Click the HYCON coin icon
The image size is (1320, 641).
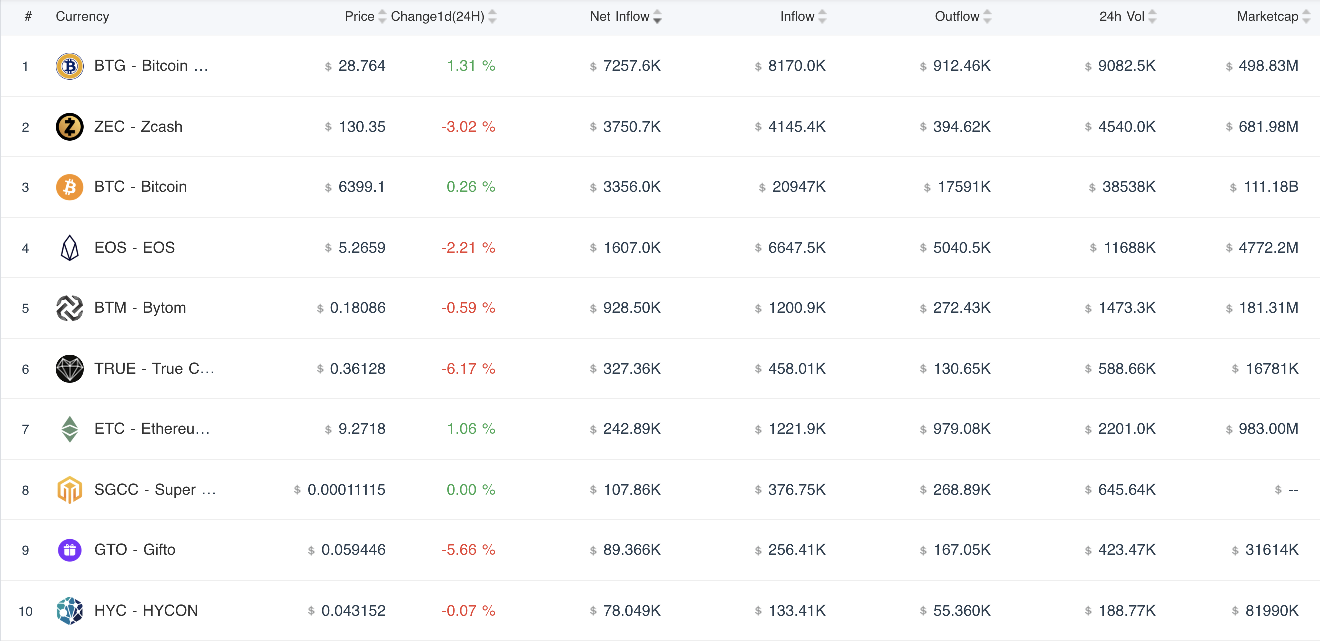pyautogui.click(x=69, y=611)
